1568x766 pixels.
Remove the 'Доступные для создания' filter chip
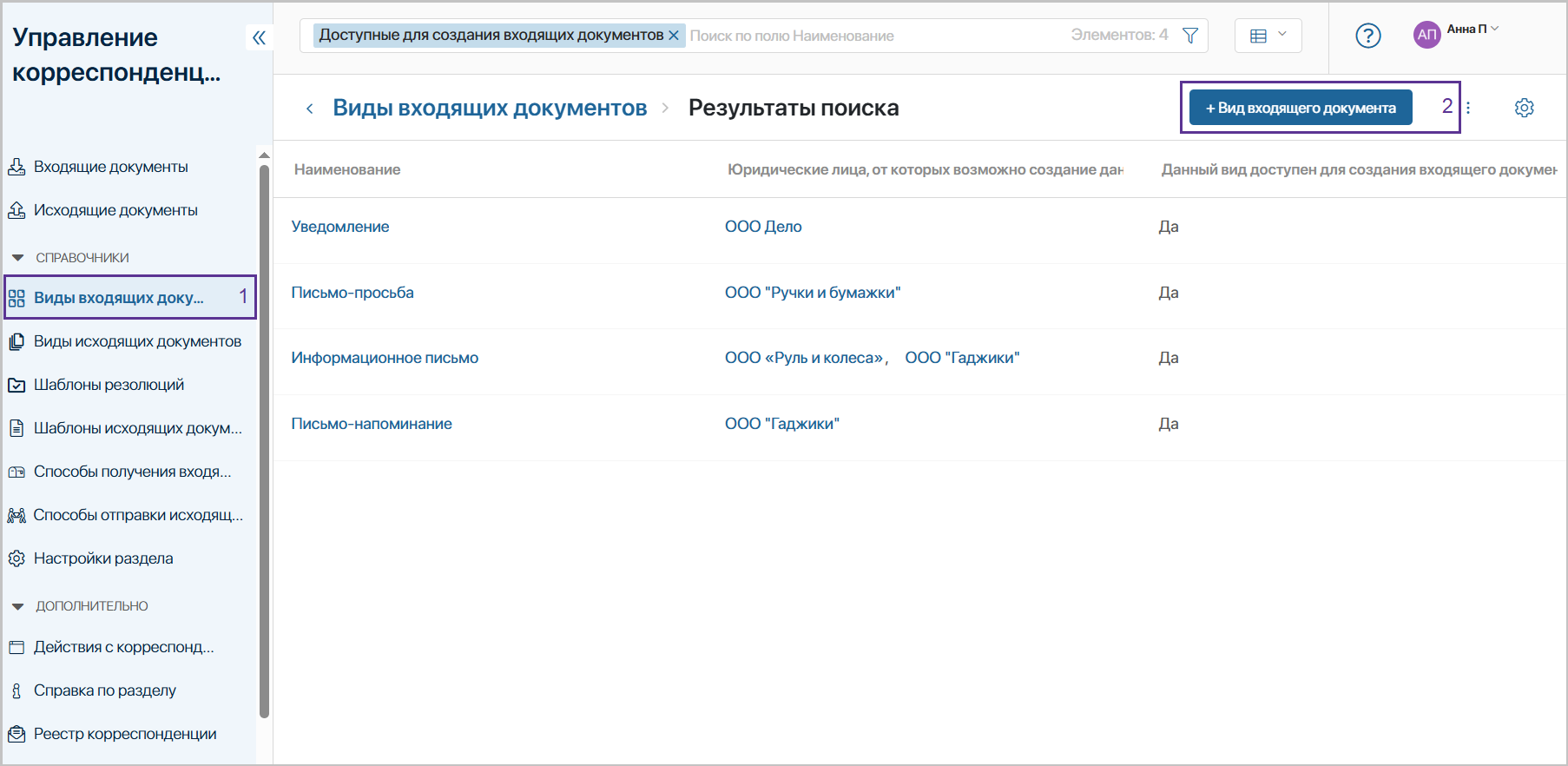click(674, 36)
